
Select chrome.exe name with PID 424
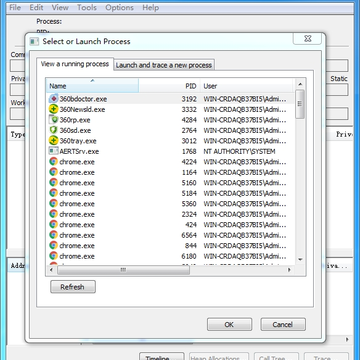coord(77,225)
